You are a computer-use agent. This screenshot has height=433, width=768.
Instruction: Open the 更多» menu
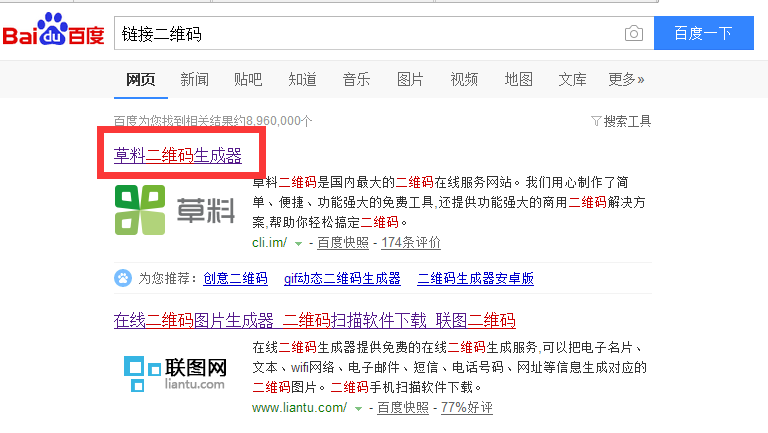626,79
